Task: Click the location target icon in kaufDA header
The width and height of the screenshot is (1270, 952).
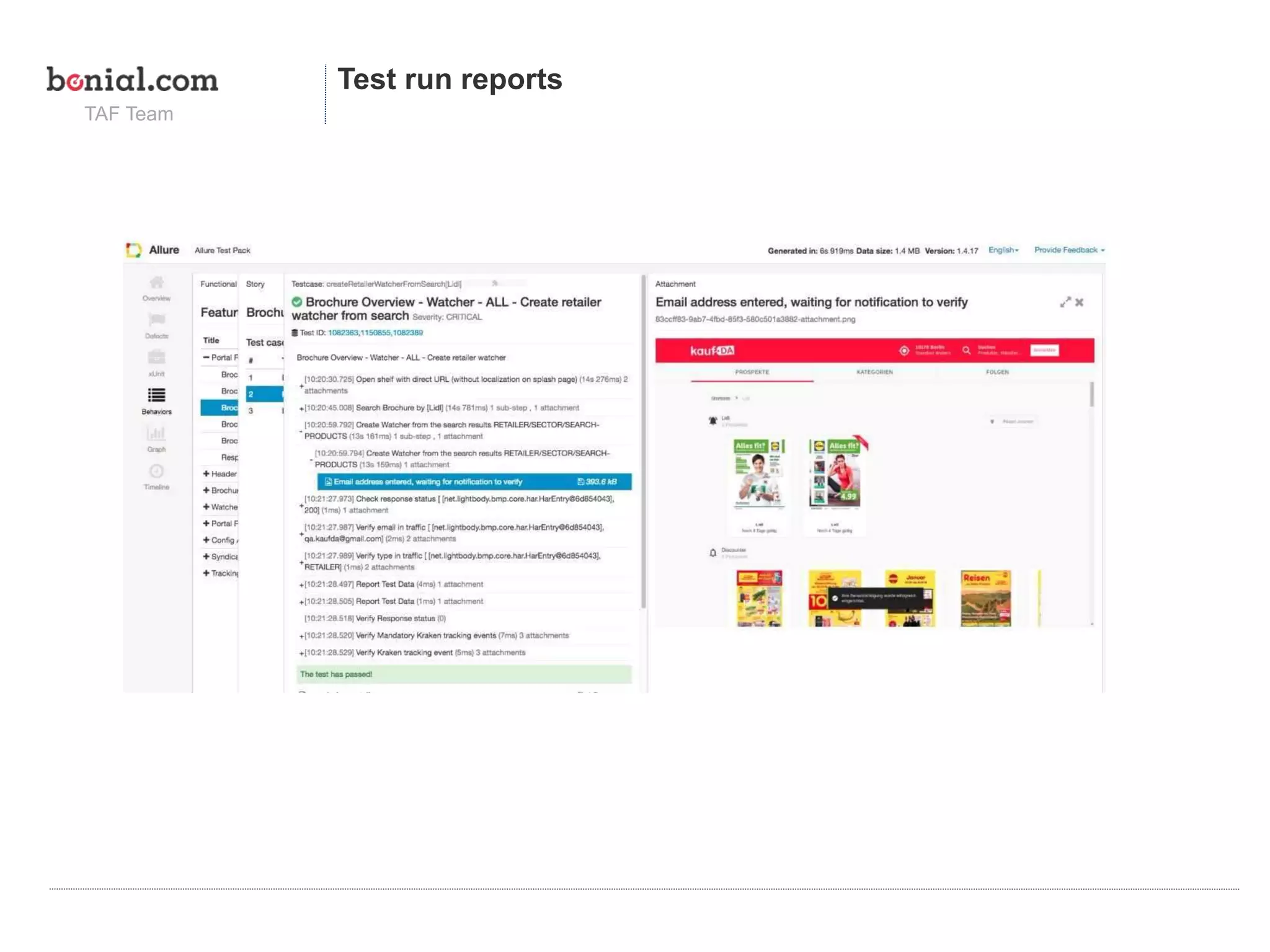Action: tap(904, 351)
